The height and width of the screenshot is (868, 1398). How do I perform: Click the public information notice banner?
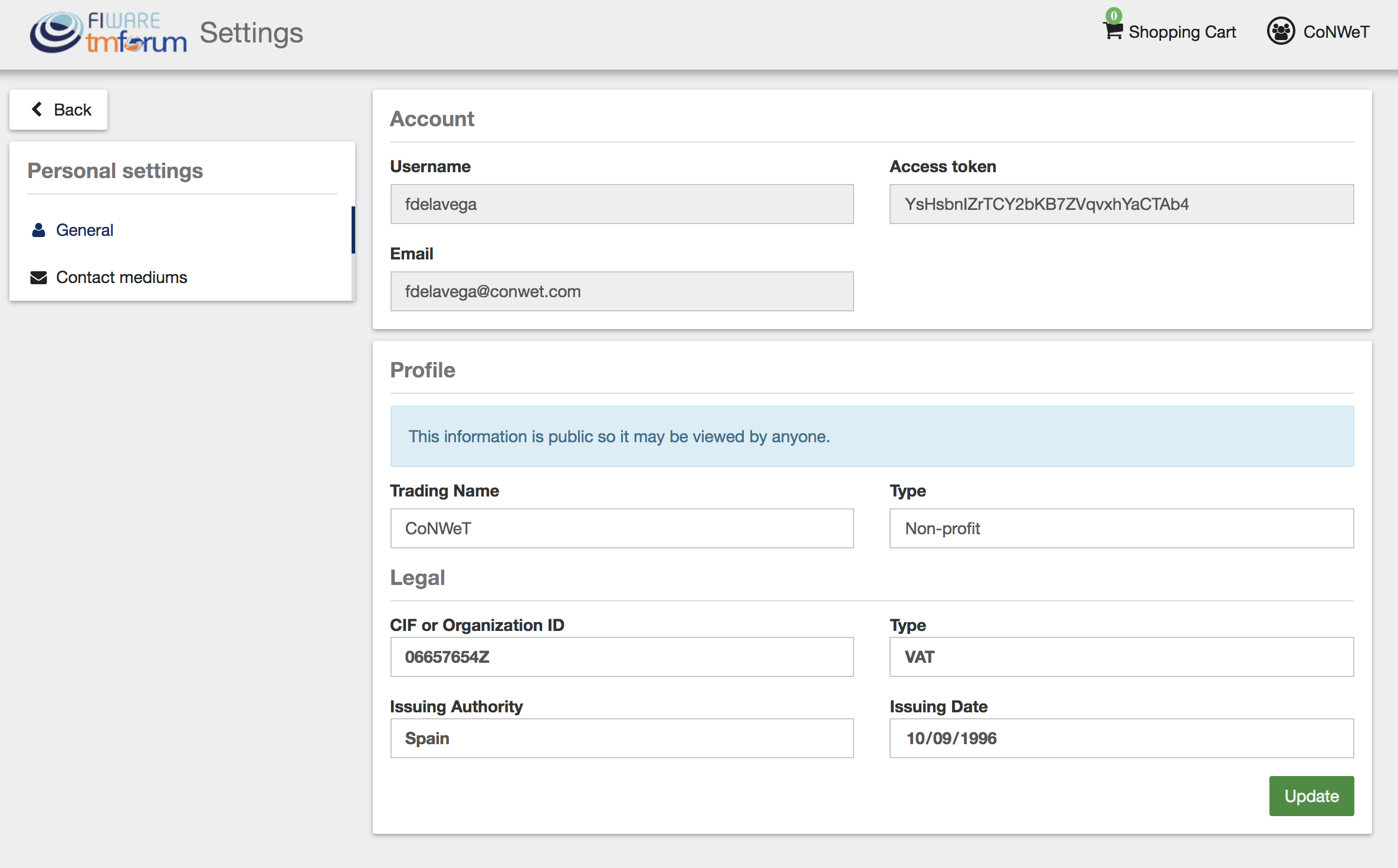[x=872, y=436]
